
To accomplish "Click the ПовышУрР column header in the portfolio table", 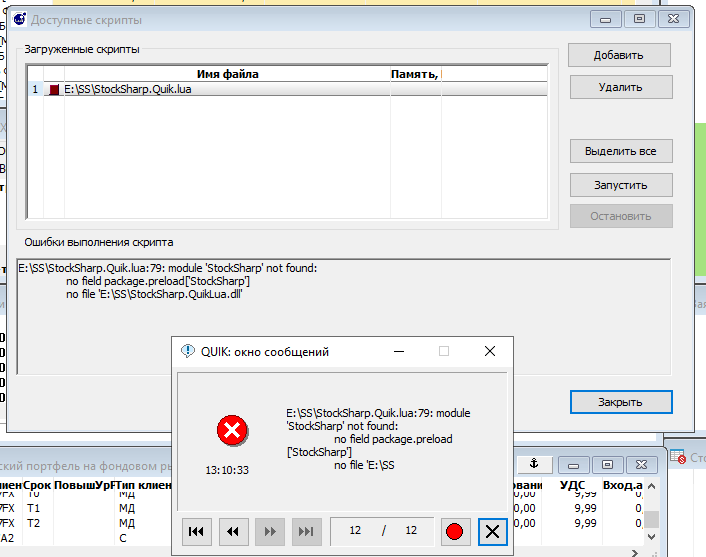I will point(85,485).
